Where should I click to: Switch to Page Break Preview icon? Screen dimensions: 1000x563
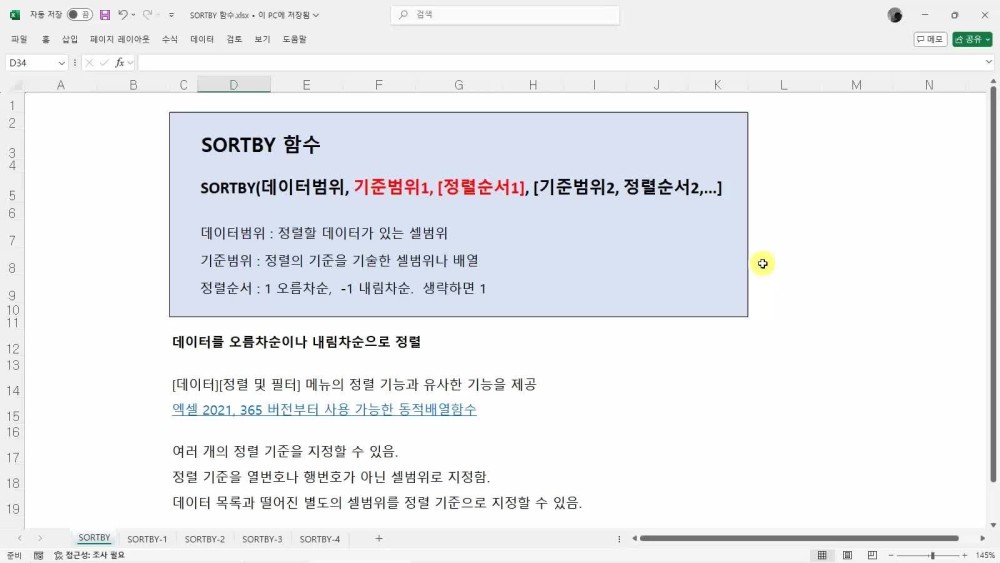point(870,555)
